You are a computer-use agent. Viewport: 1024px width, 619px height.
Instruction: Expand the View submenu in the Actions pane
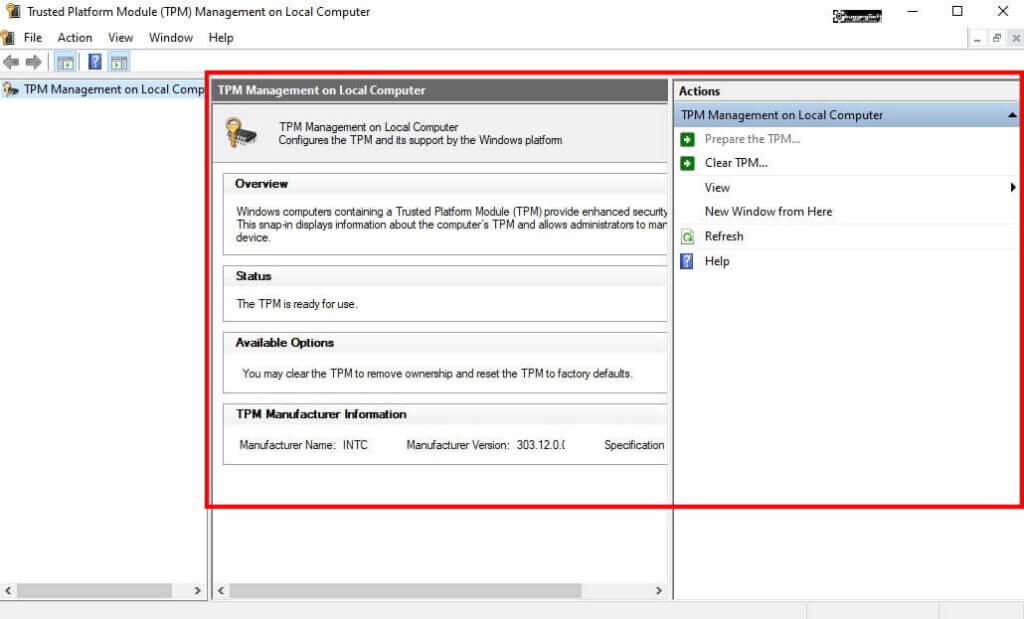[1012, 187]
